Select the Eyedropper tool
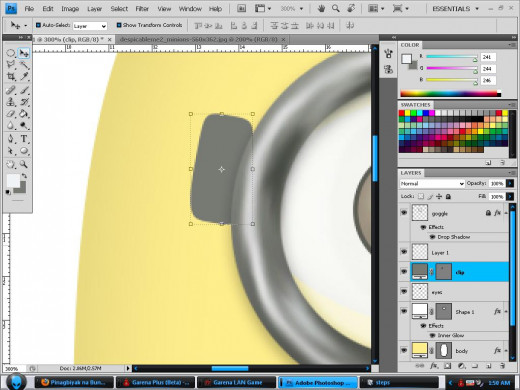The image size is (520, 390). click(x=24, y=76)
